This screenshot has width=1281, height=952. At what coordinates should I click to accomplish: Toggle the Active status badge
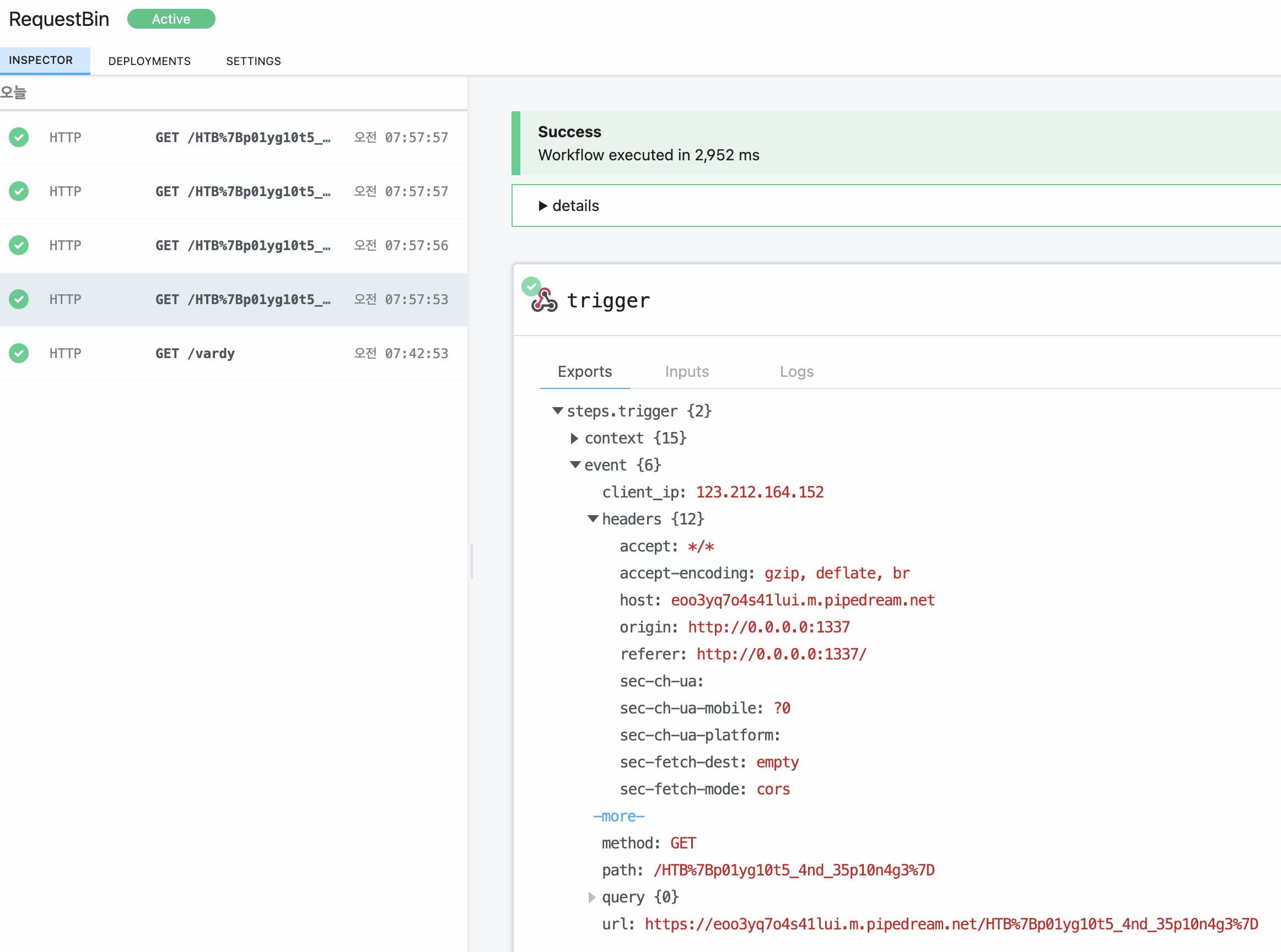pyautogui.click(x=171, y=19)
